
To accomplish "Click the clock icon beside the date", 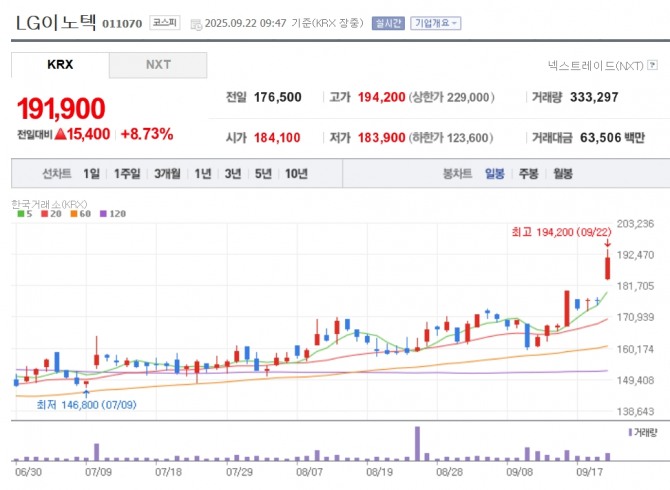I will tap(196, 24).
